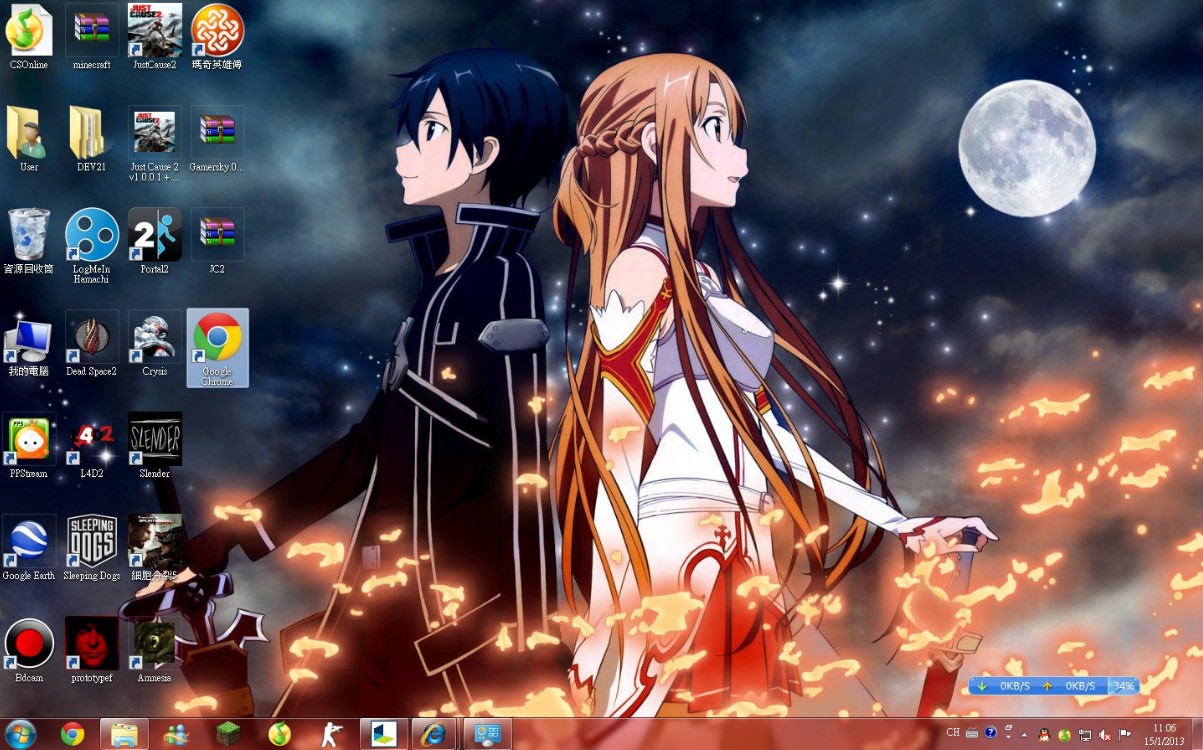Open Windows Live Messenger from the taskbar

(176, 734)
